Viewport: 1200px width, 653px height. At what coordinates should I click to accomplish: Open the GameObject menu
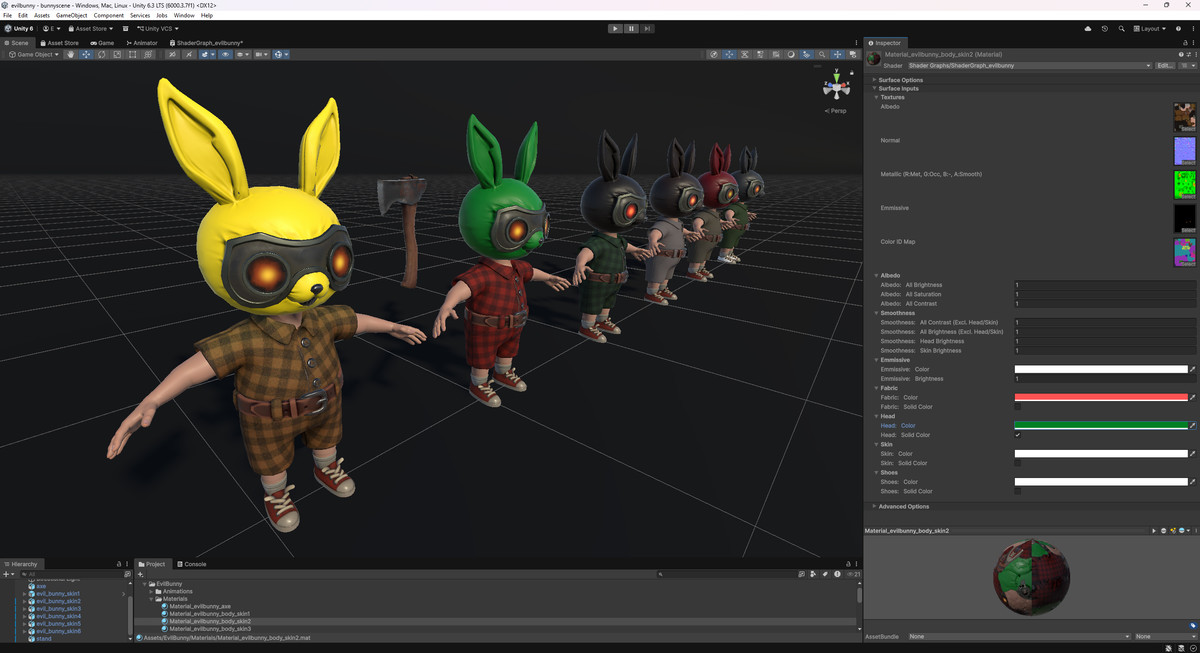tap(71, 16)
